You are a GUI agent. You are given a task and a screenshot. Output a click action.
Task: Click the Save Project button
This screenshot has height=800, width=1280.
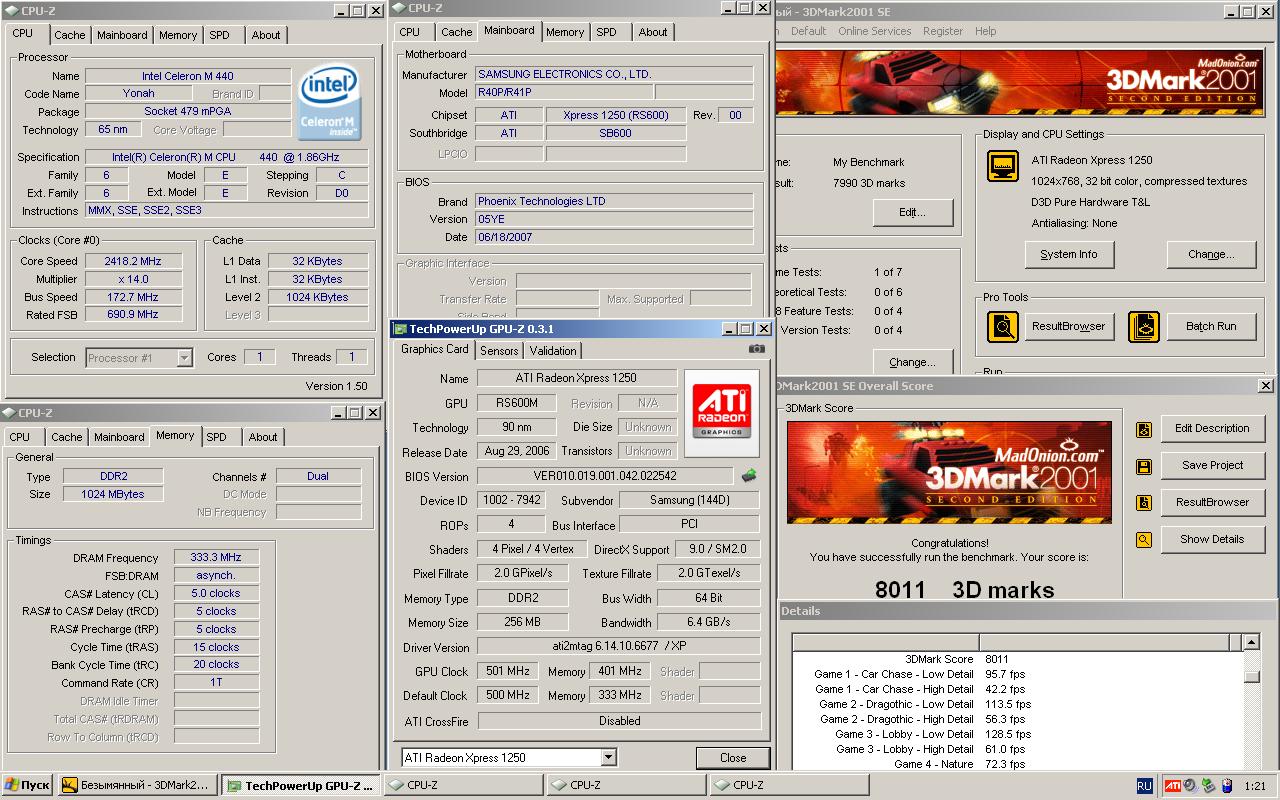1212,466
